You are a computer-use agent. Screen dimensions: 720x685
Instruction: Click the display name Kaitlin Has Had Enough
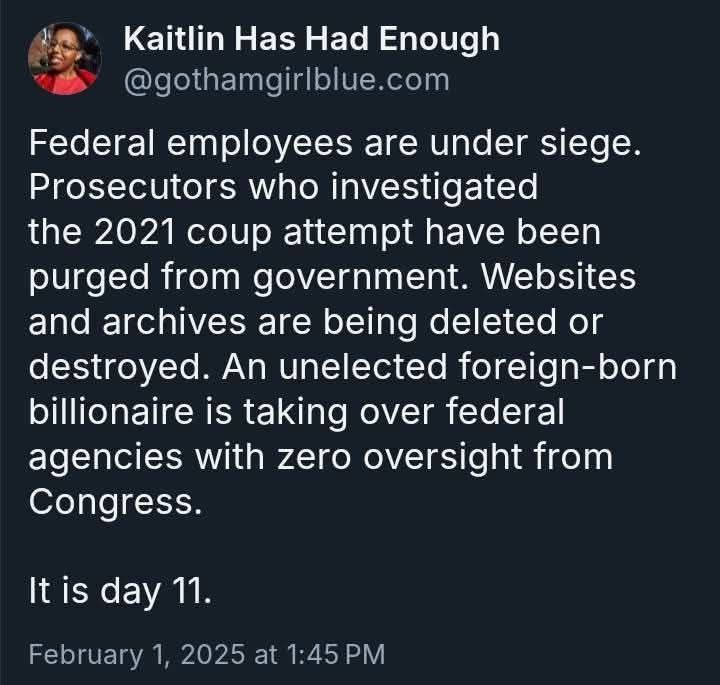[x=312, y=39]
